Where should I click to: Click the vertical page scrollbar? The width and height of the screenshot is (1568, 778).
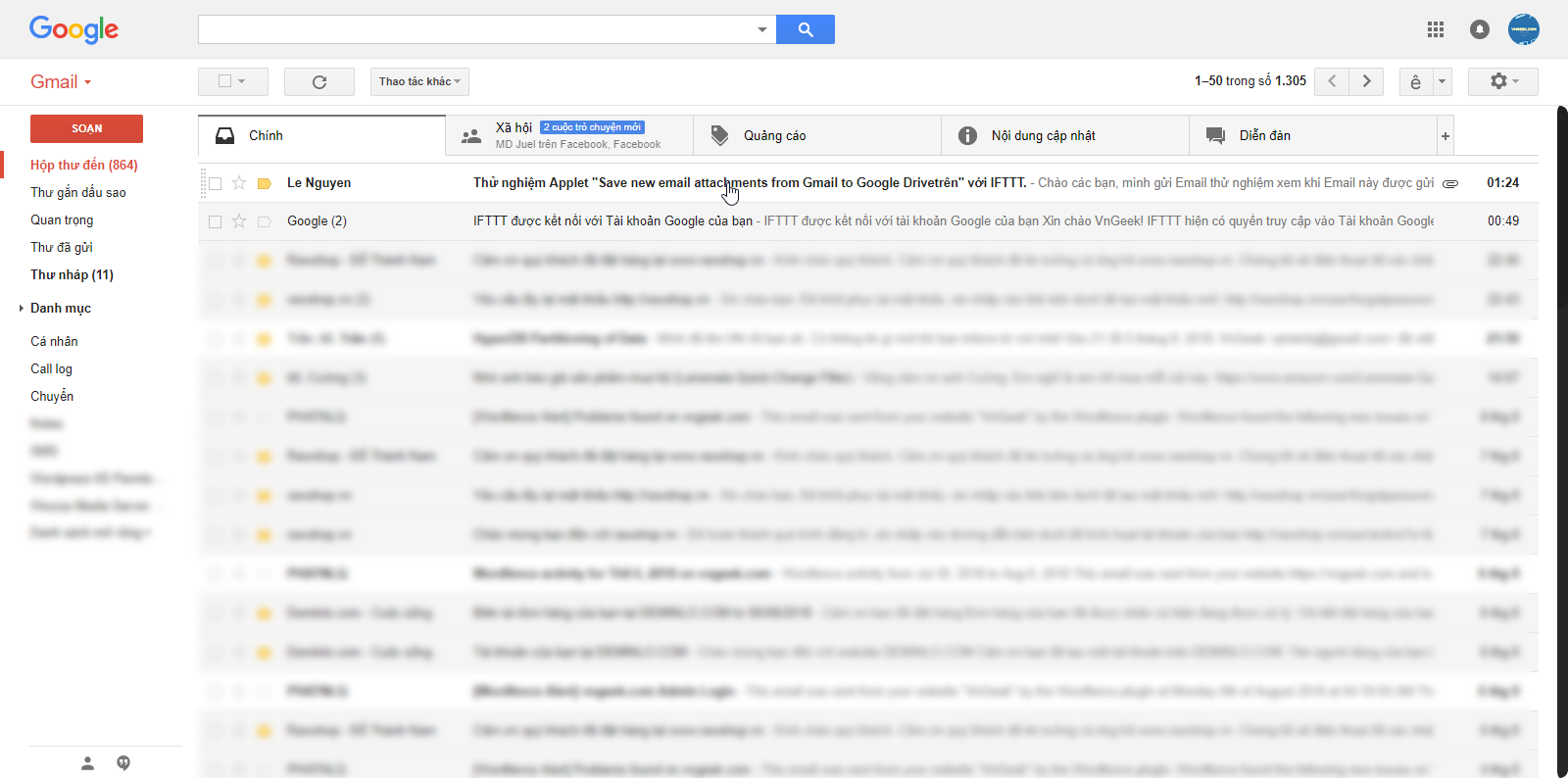[1562, 441]
